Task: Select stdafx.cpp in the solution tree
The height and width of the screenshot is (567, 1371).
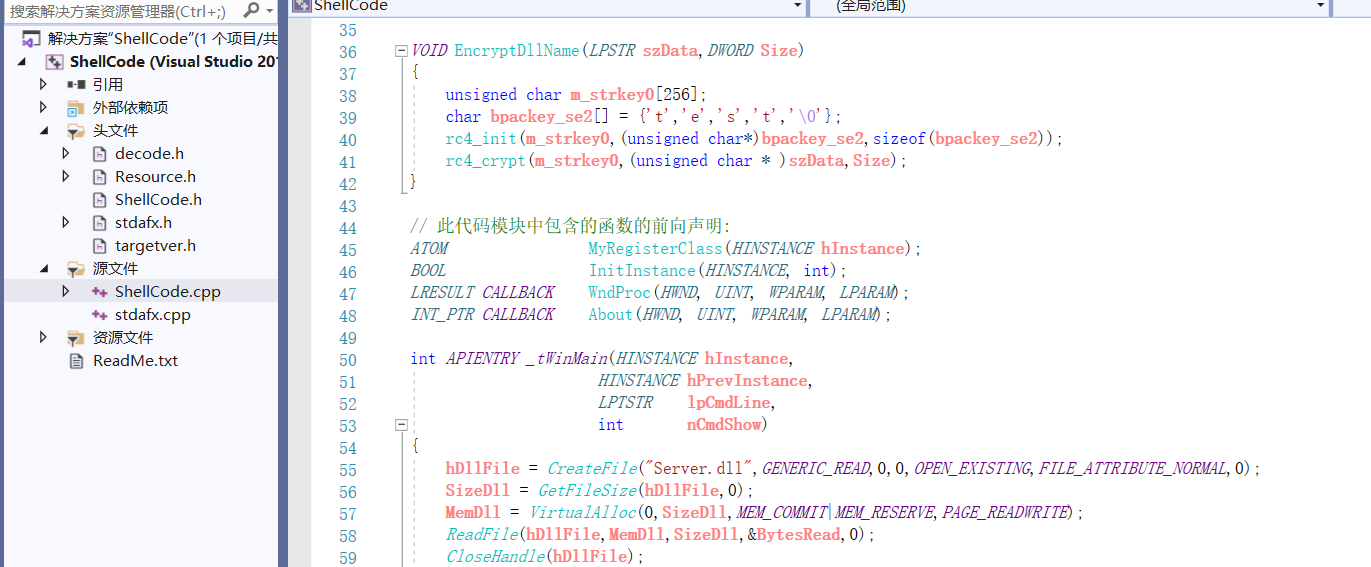Action: point(153,315)
